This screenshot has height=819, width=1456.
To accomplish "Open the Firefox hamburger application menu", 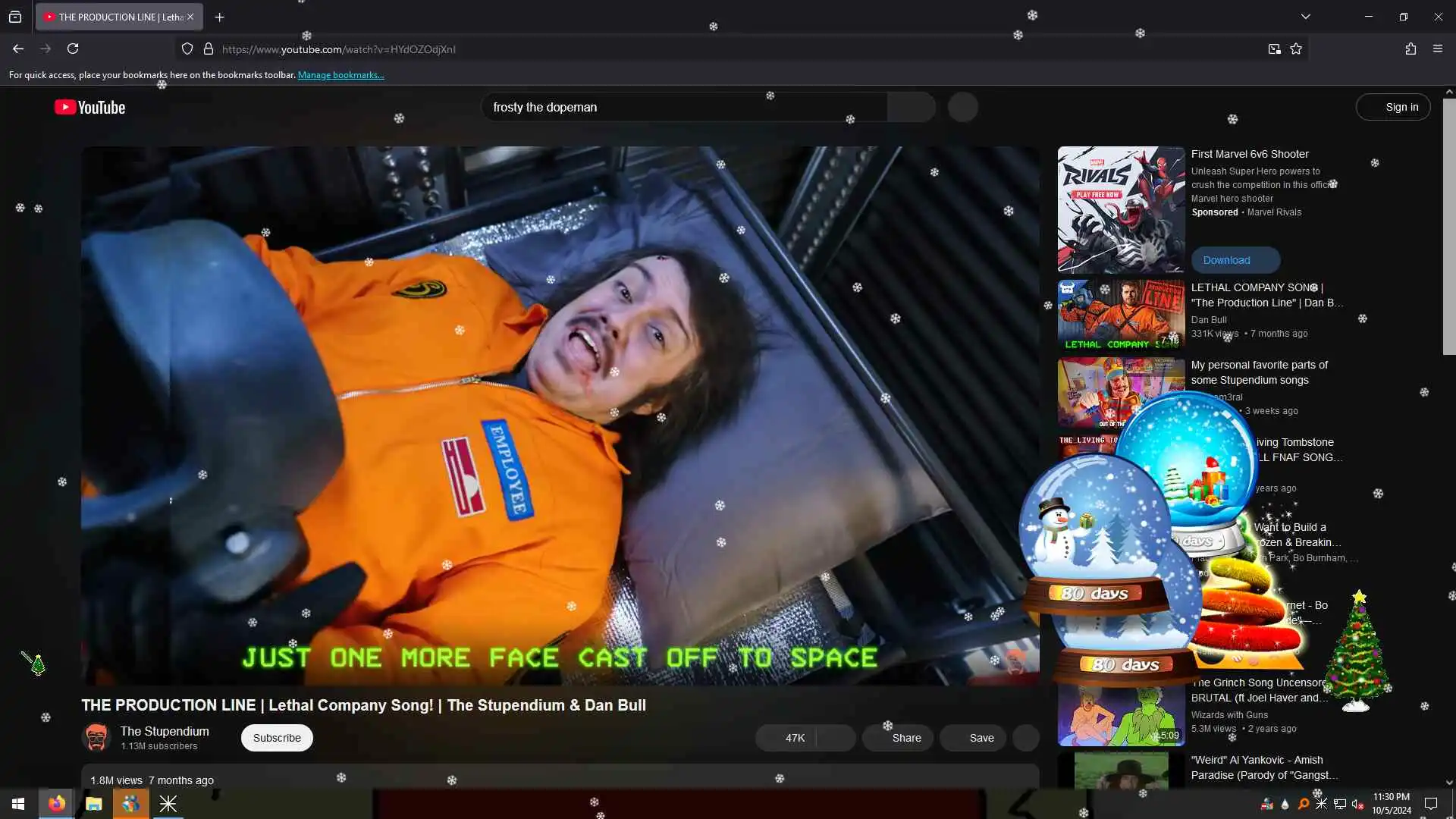I will (1438, 49).
